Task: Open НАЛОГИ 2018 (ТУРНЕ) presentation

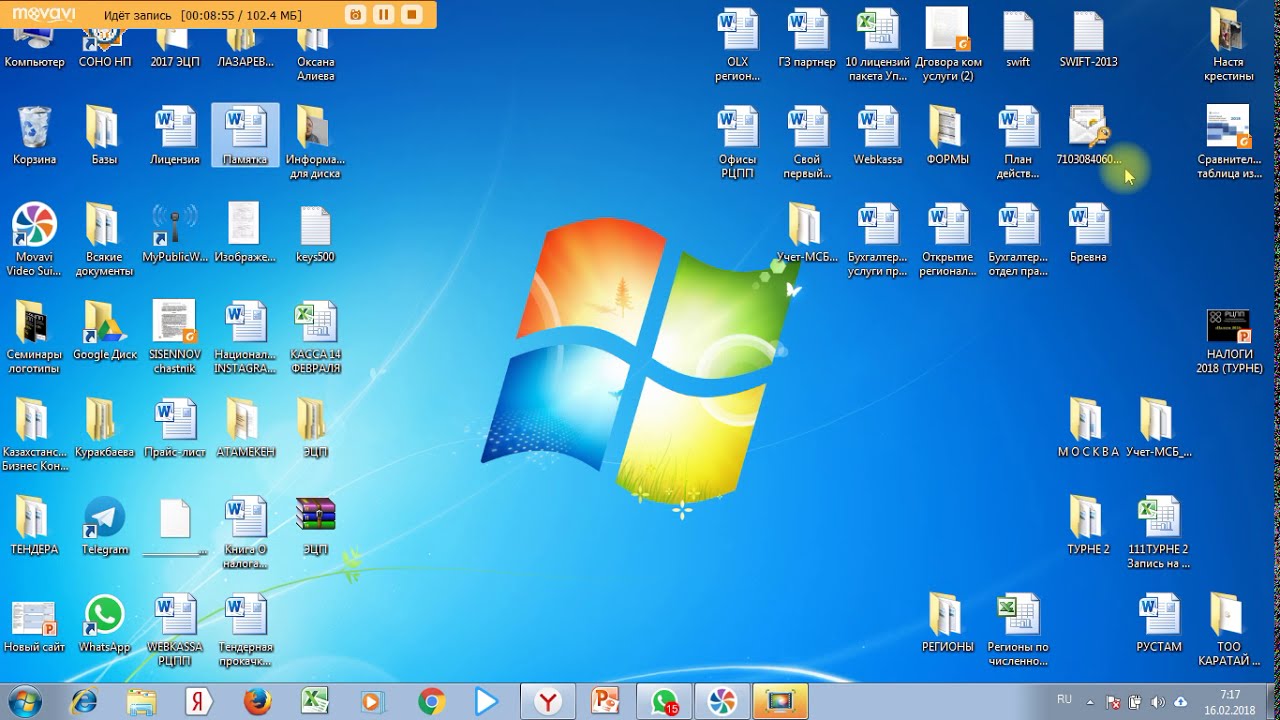Action: 1229,340
